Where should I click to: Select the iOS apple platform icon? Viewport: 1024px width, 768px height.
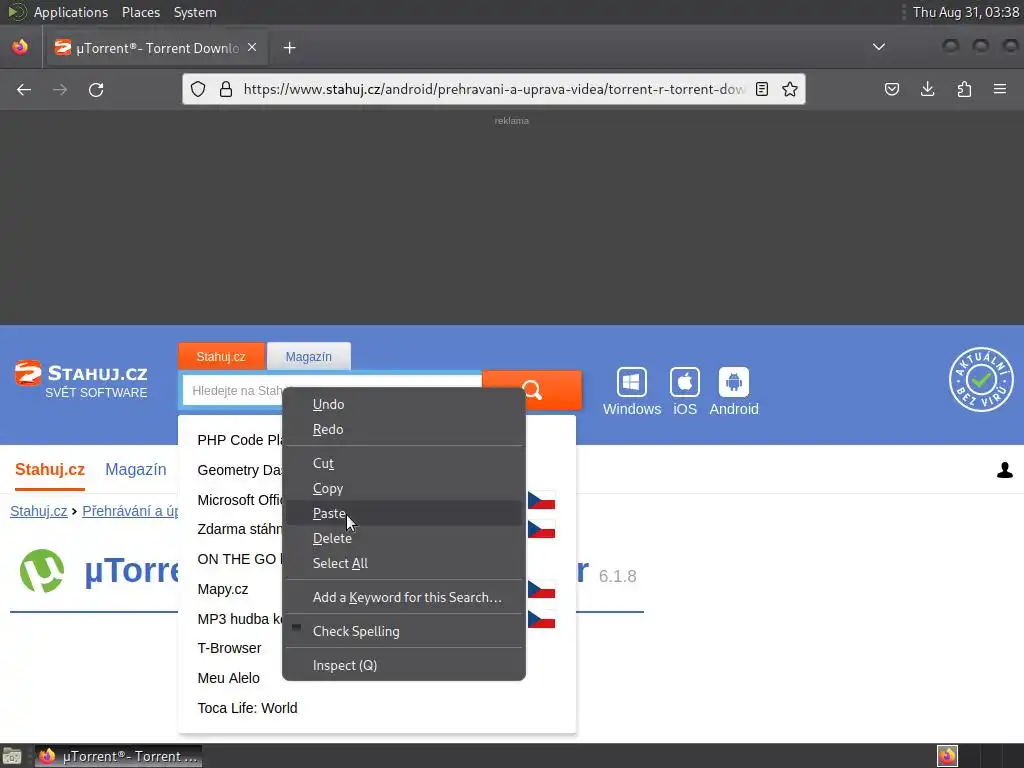tap(684, 383)
